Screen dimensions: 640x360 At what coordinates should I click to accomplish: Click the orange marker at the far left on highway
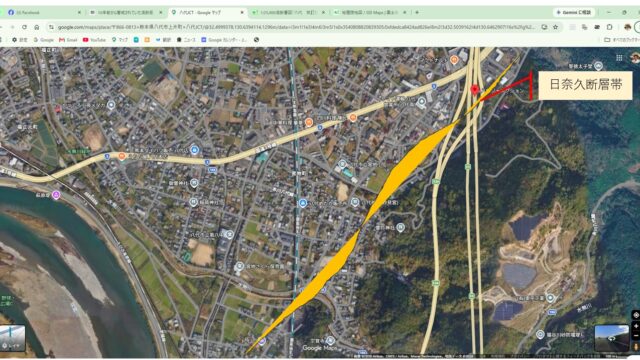(x=122, y=156)
